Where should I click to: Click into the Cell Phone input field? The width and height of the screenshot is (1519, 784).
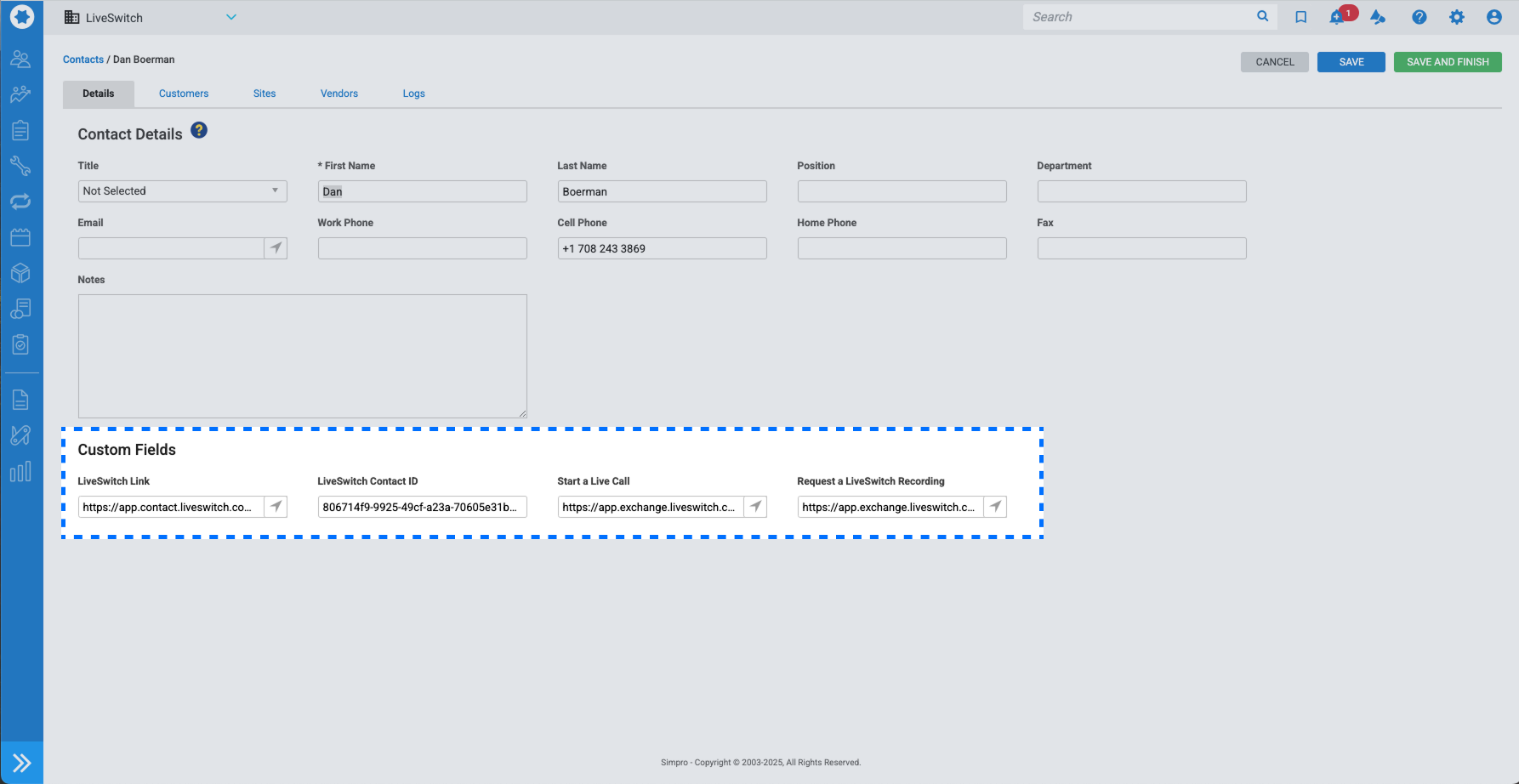(662, 248)
